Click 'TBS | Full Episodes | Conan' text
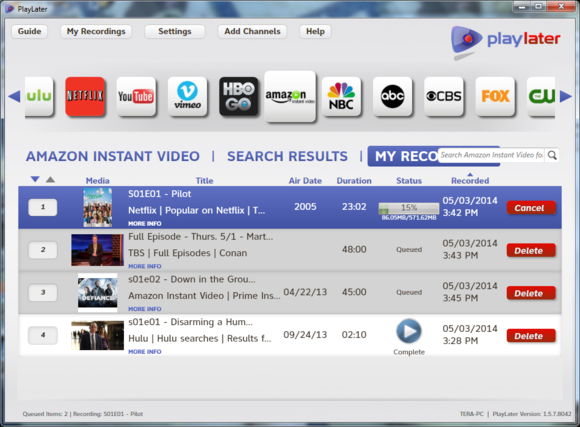580x427 pixels. 188,253
